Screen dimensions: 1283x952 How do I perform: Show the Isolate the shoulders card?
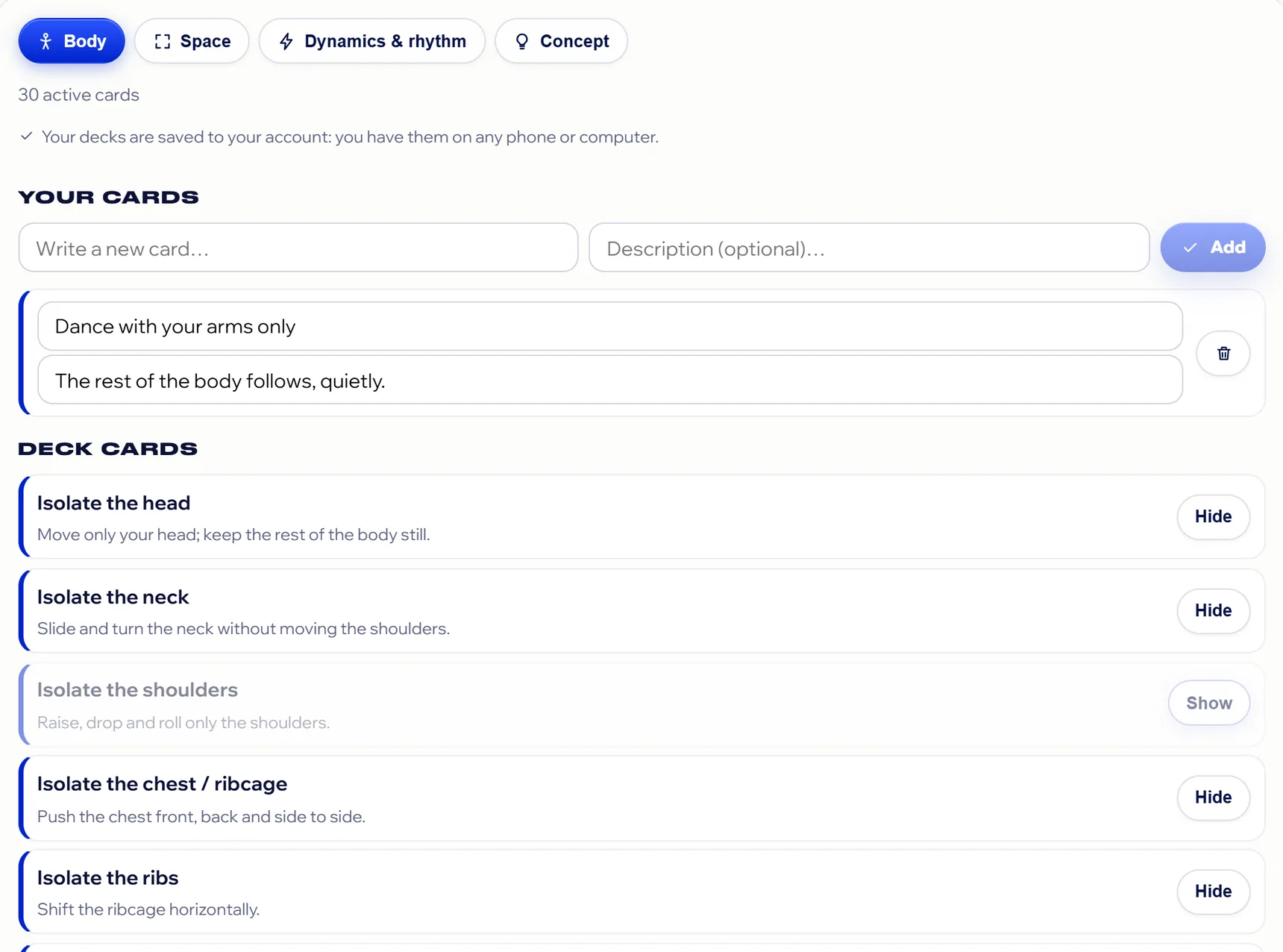click(x=1209, y=703)
